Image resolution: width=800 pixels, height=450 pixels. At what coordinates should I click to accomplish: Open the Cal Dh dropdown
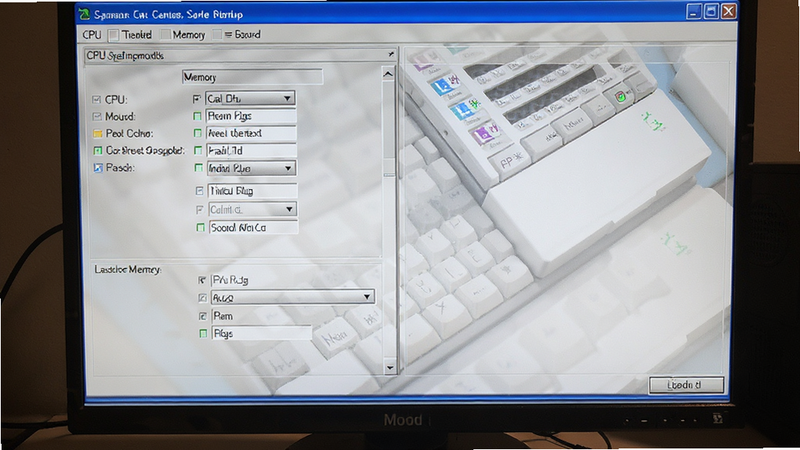[x=250, y=98]
